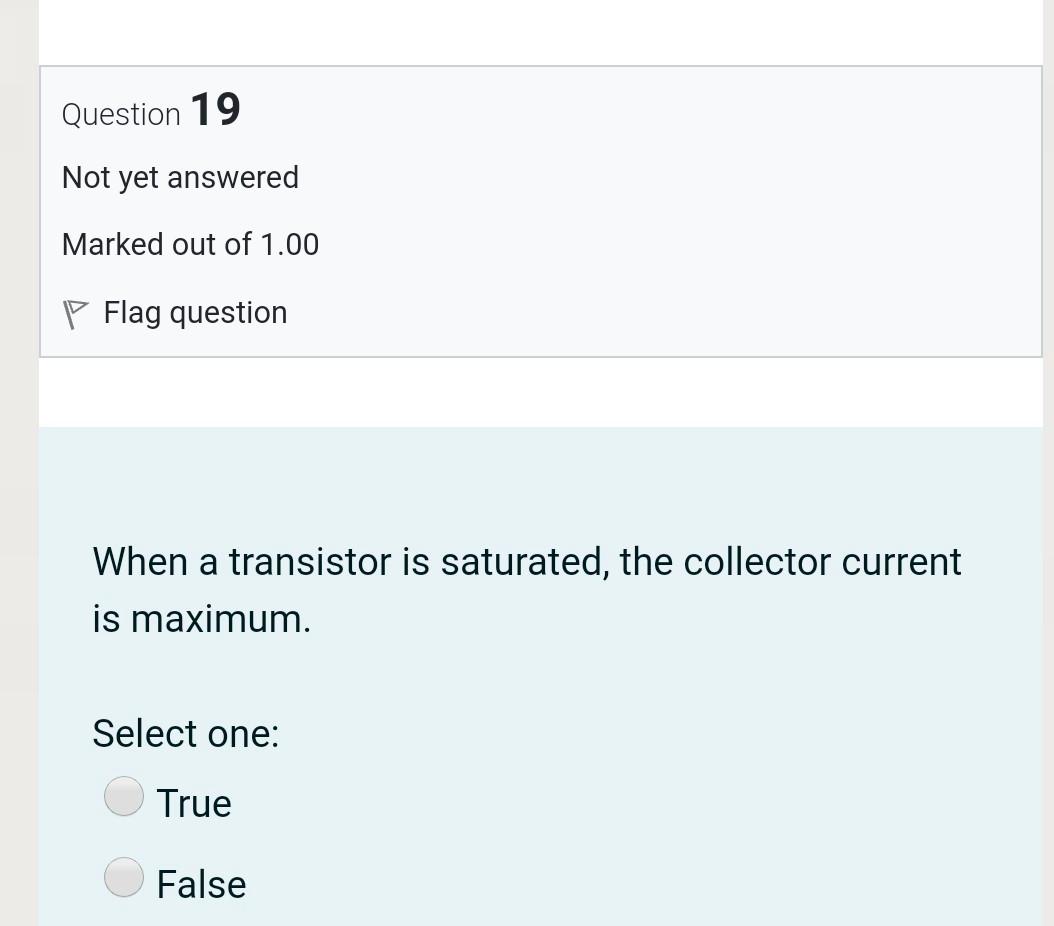Click the word Question in the header
The image size is (1054, 926).
[121, 115]
